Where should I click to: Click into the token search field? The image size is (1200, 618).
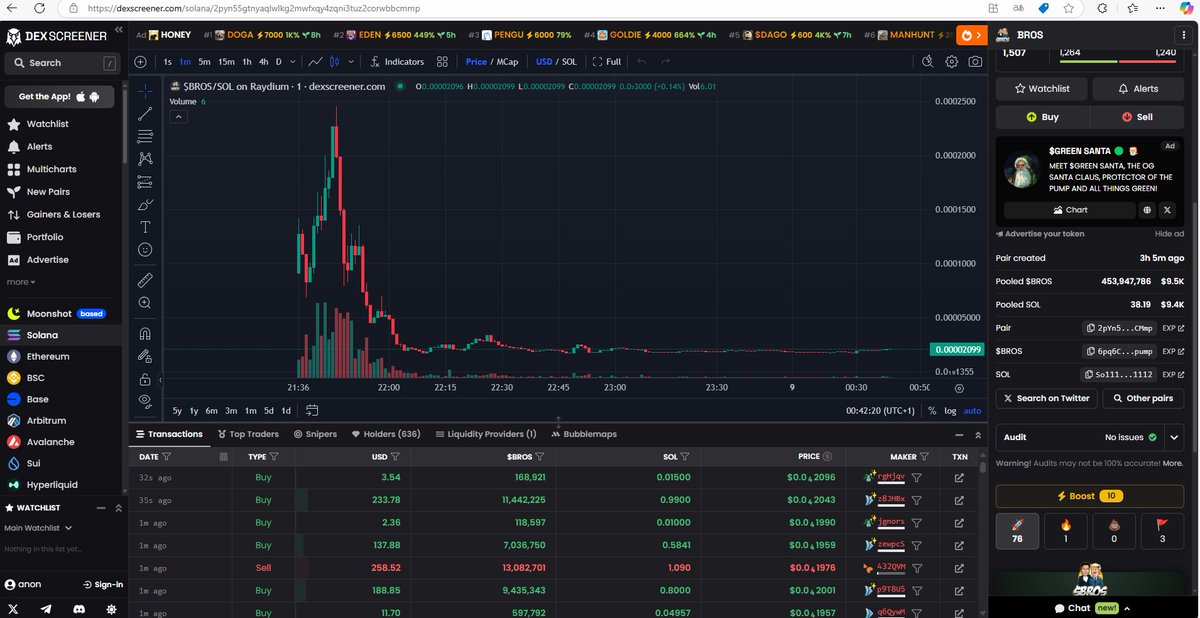(60, 62)
